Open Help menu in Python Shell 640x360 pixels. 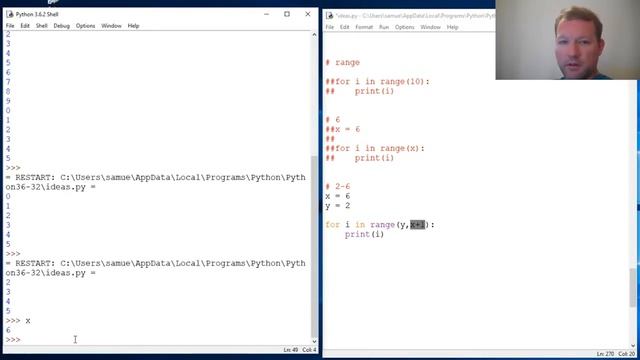(x=133, y=26)
